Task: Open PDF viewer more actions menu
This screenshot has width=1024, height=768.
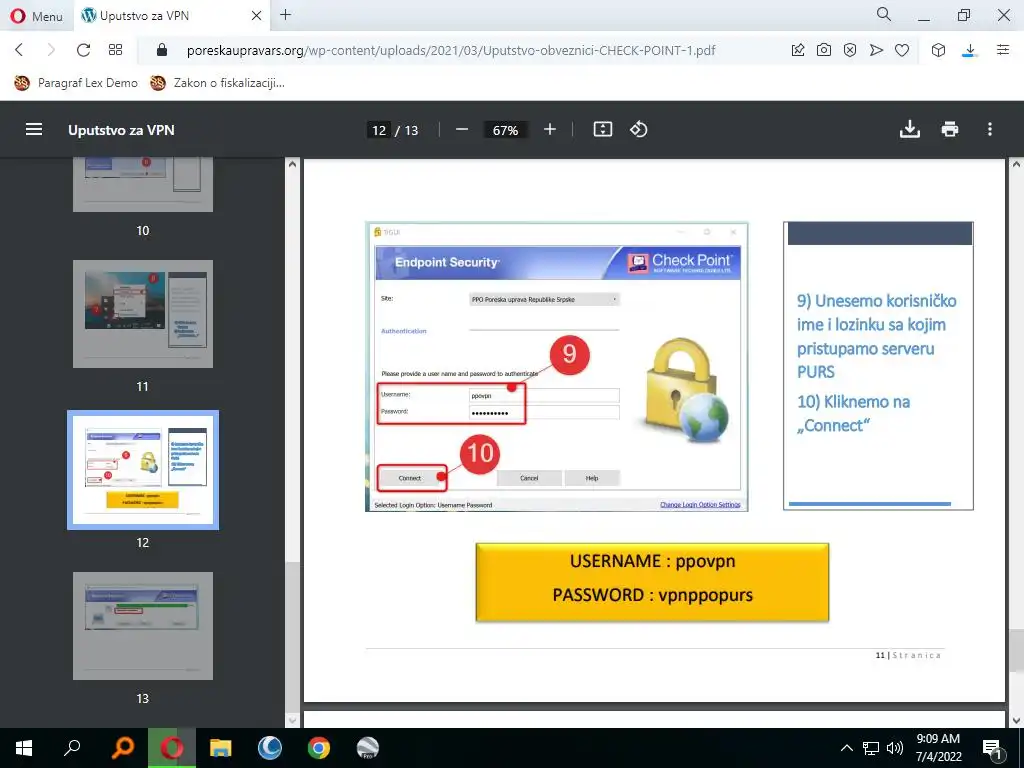Action: 989,129
